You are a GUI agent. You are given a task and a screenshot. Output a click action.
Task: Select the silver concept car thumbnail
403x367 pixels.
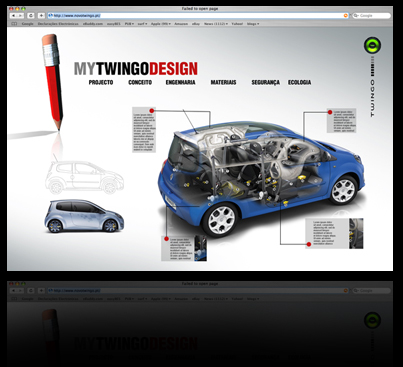[84, 216]
